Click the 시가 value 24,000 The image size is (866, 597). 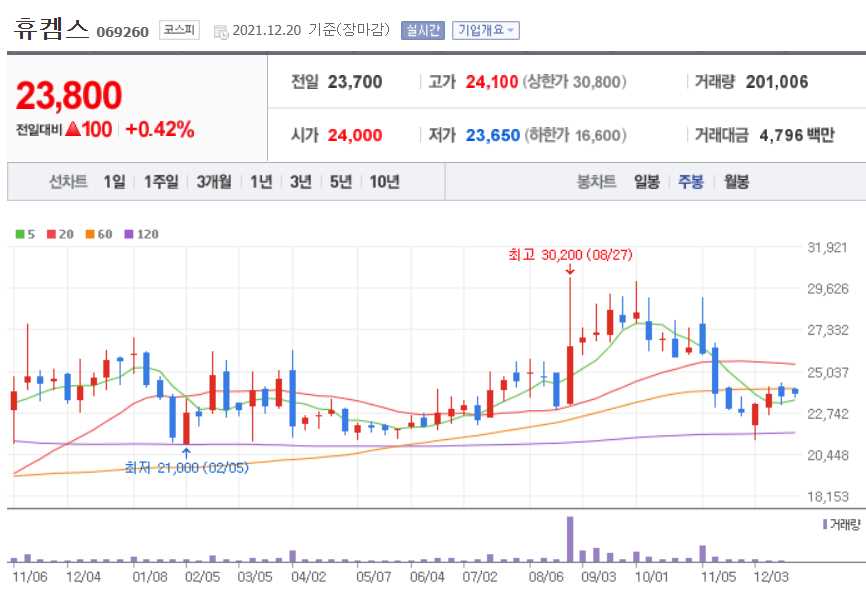coord(355,135)
